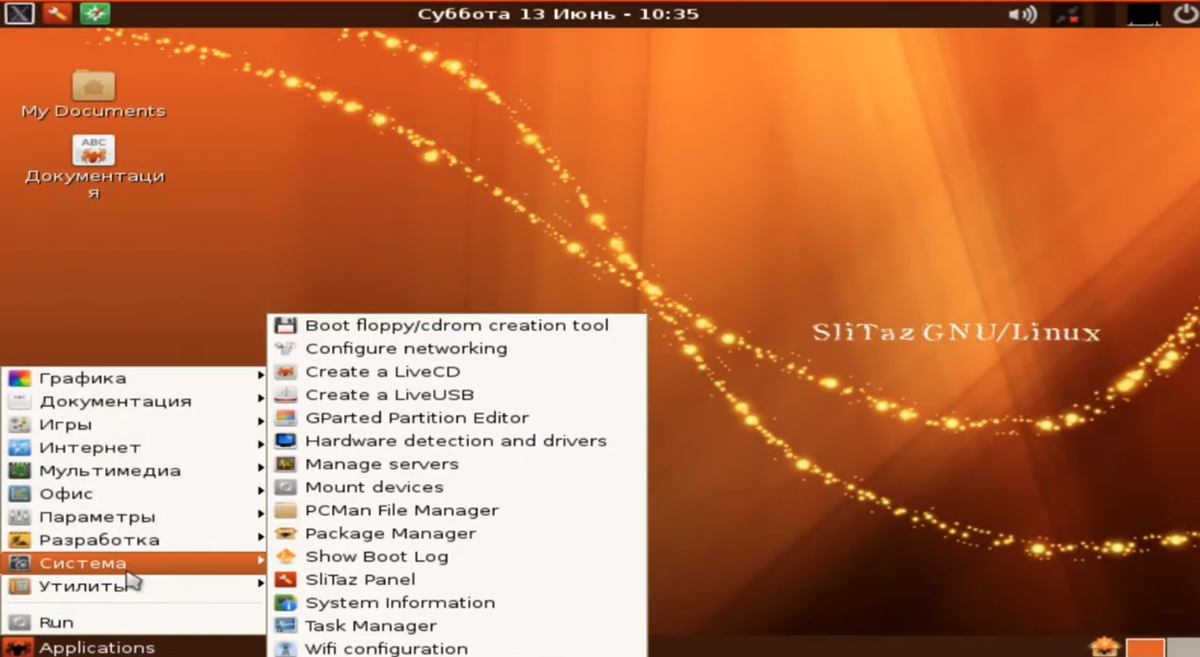
Task: Click the Mount devices icon
Action: click(286, 487)
